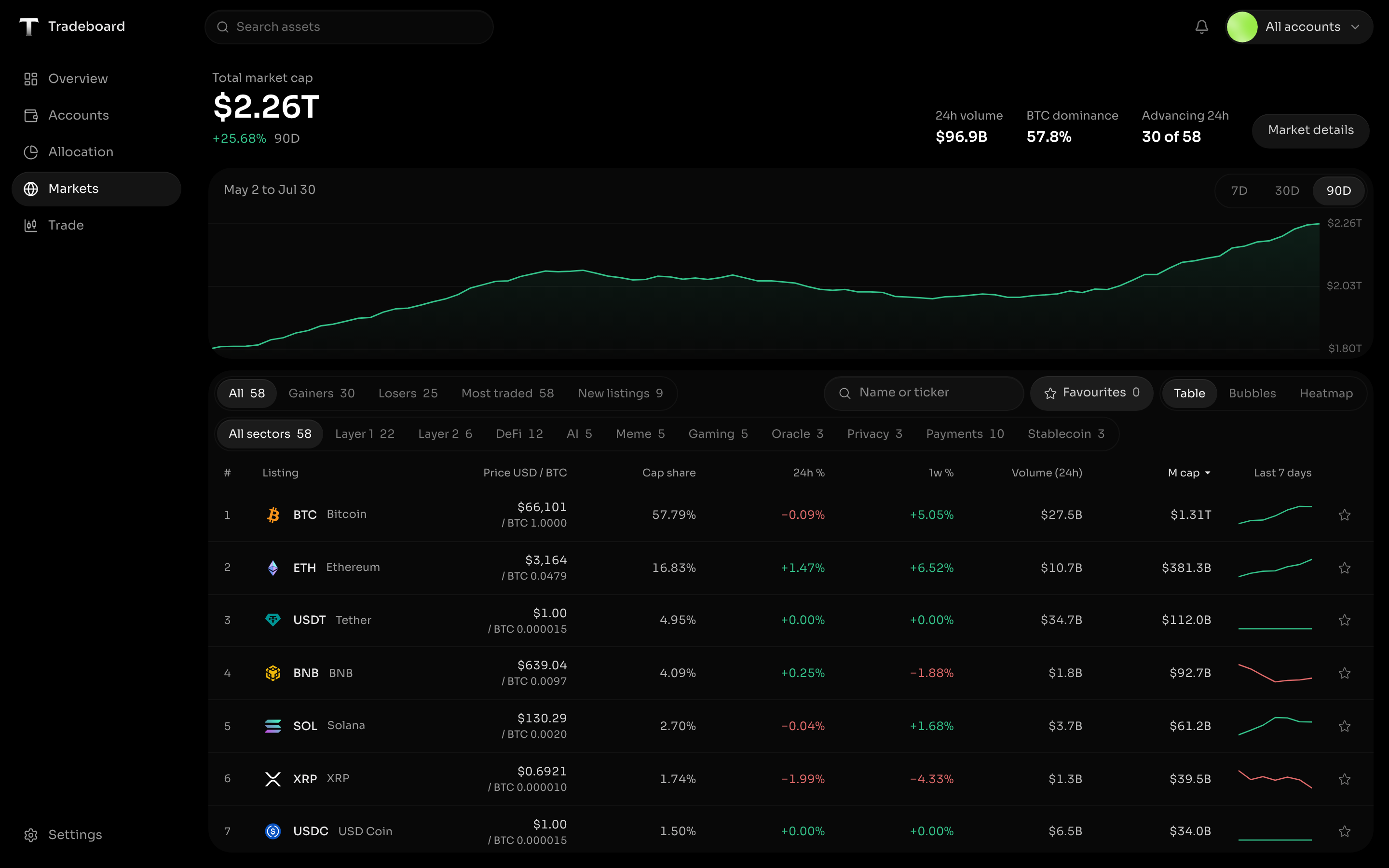Viewport: 1389px width, 868px height.
Task: Open Allocation from the sidebar
Action: pos(96,152)
